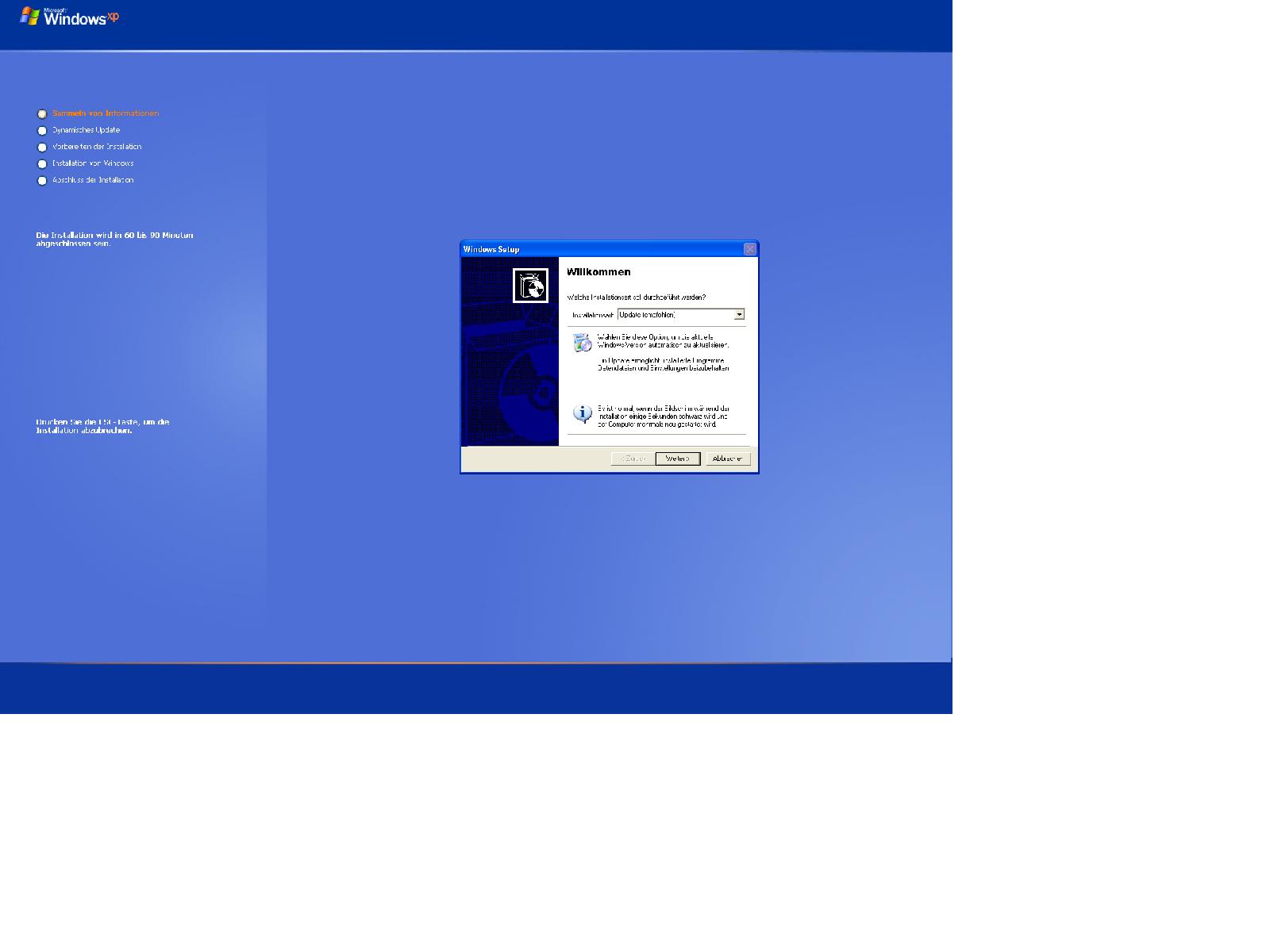Image resolution: width=1270 pixels, height=952 pixels.
Task: Close the Windows Setup dialog
Action: 749,249
